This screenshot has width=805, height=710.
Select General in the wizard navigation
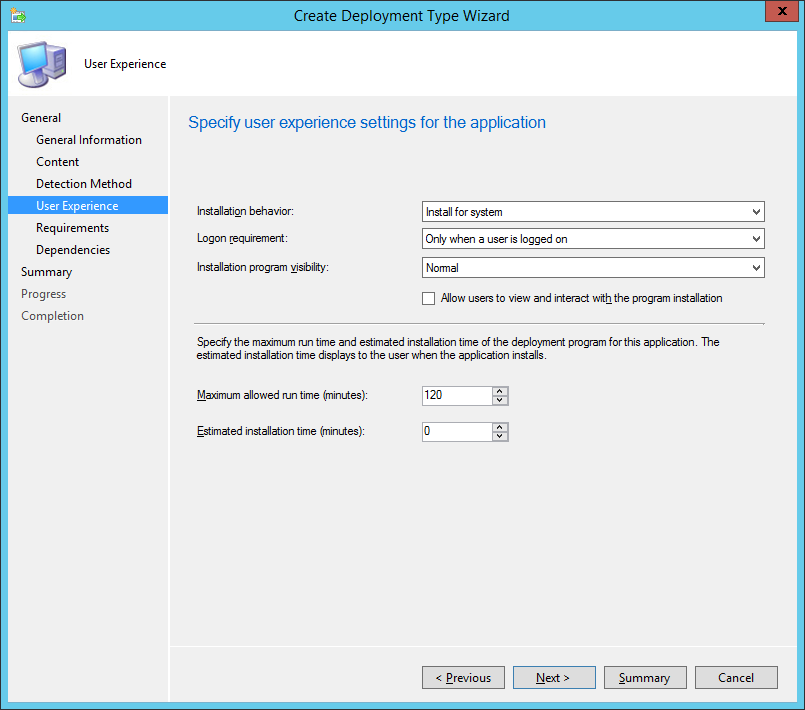(x=41, y=118)
